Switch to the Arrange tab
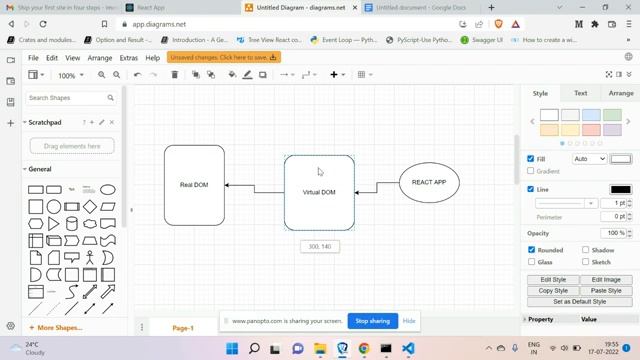The width and height of the screenshot is (640, 360). pos(621,93)
